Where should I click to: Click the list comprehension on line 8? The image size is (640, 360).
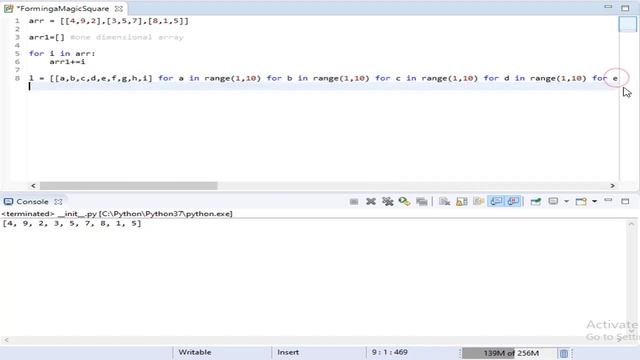(323, 78)
